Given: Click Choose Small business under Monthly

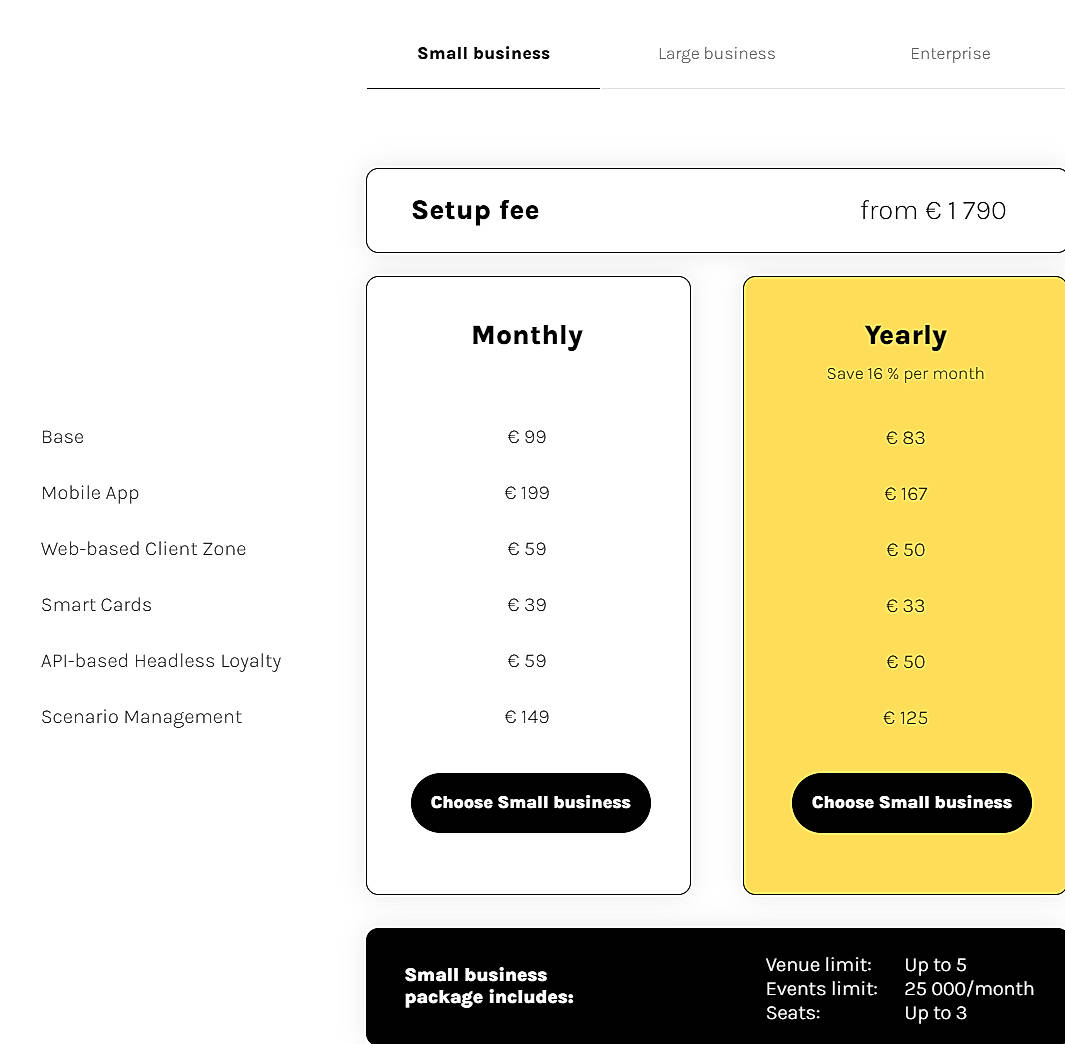Looking at the screenshot, I should click(x=530, y=802).
